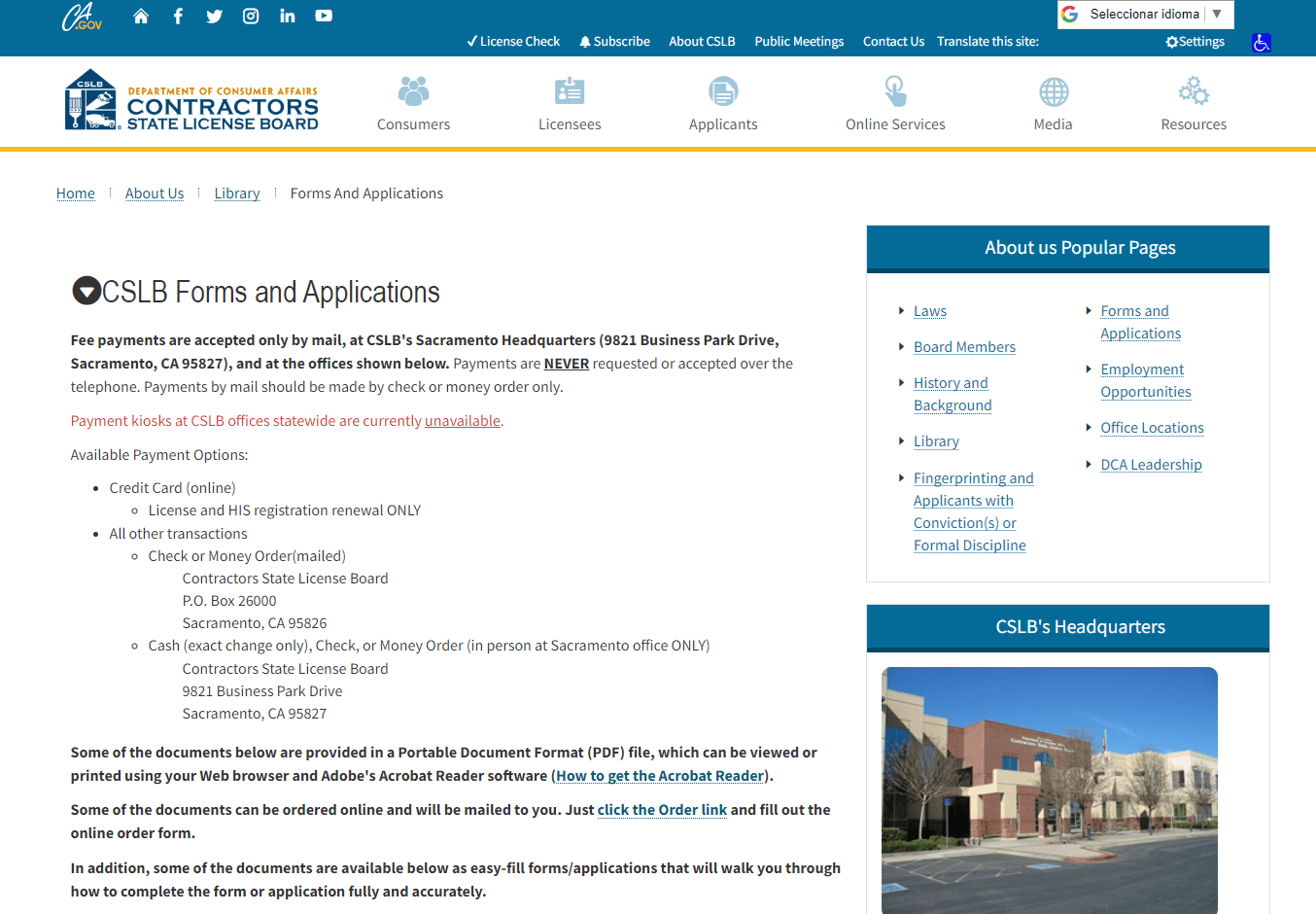
Task: Open the YouTube social icon
Action: (x=324, y=16)
